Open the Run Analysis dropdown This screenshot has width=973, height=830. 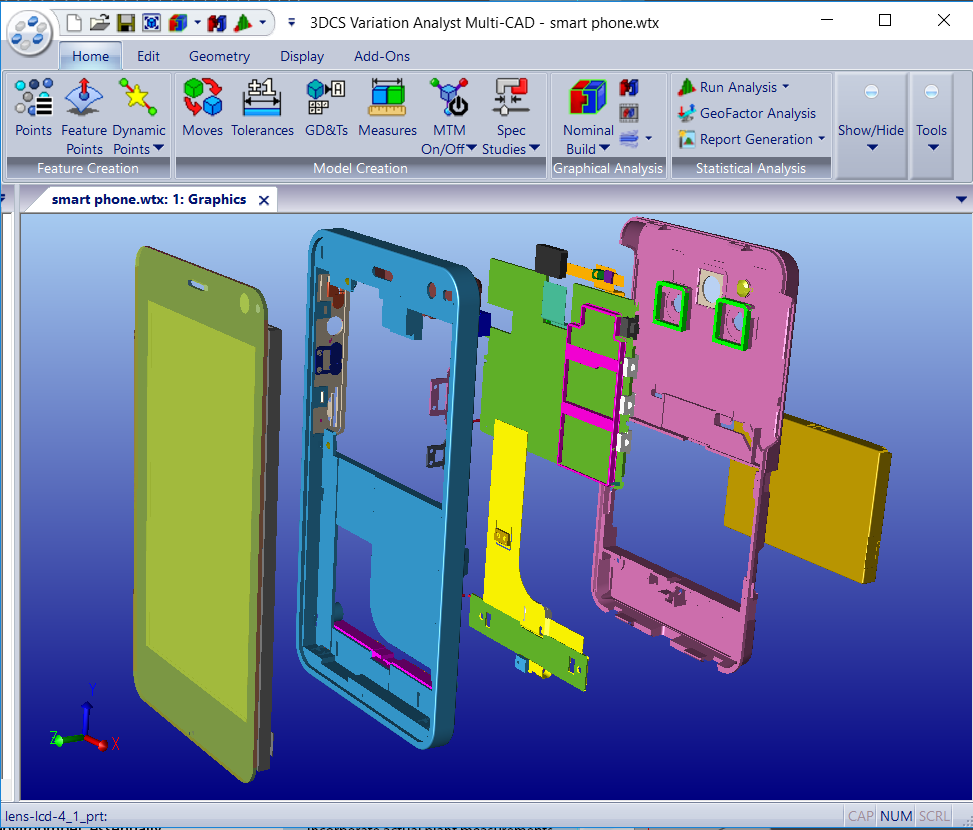coord(785,87)
